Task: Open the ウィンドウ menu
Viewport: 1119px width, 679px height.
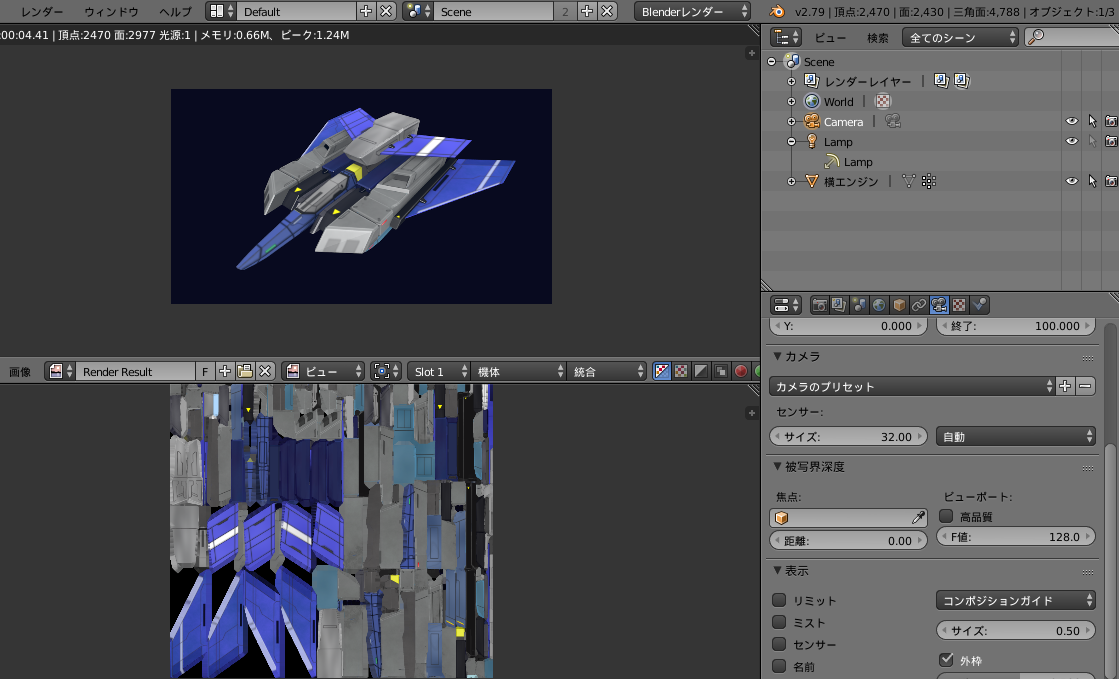Action: coord(111,11)
